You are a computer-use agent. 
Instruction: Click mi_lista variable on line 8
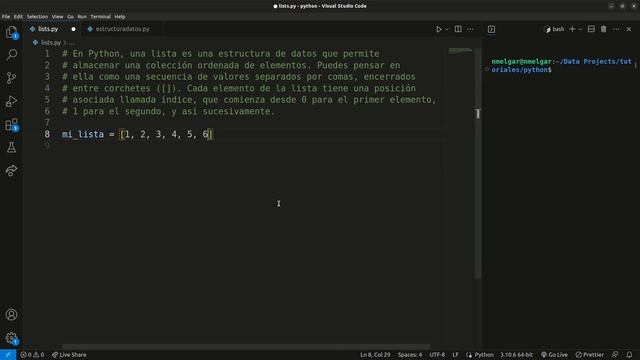pos(83,134)
